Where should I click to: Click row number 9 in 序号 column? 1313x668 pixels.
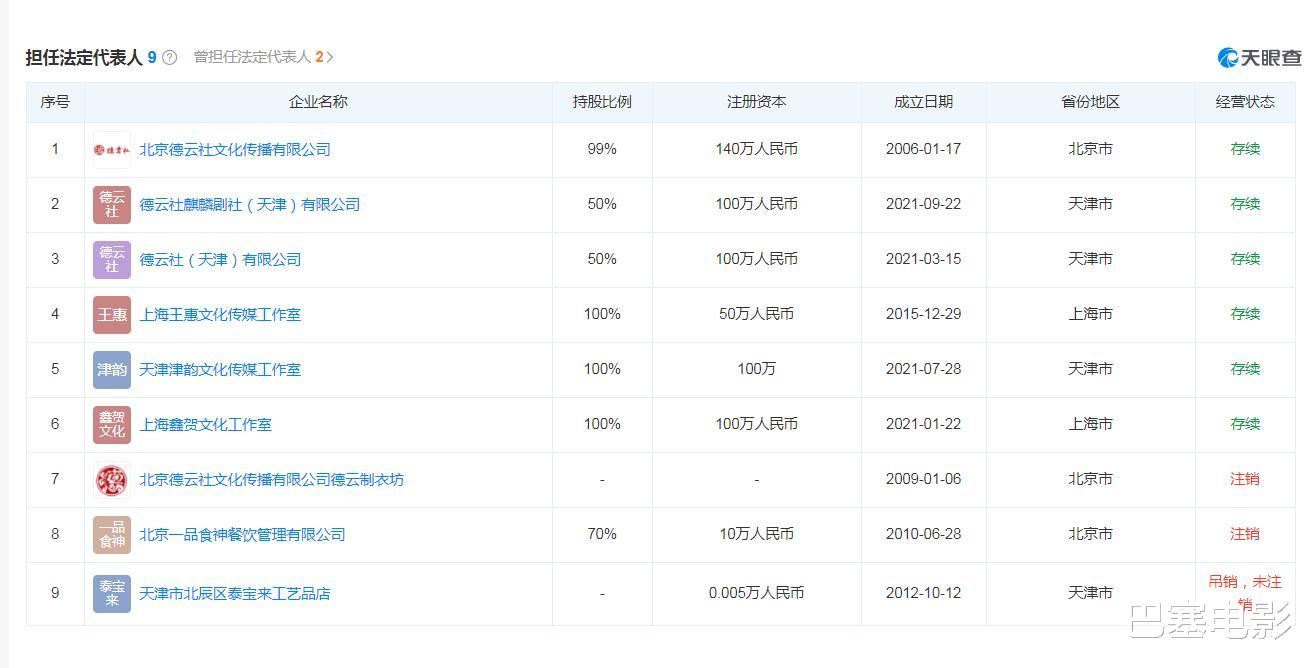pos(55,593)
